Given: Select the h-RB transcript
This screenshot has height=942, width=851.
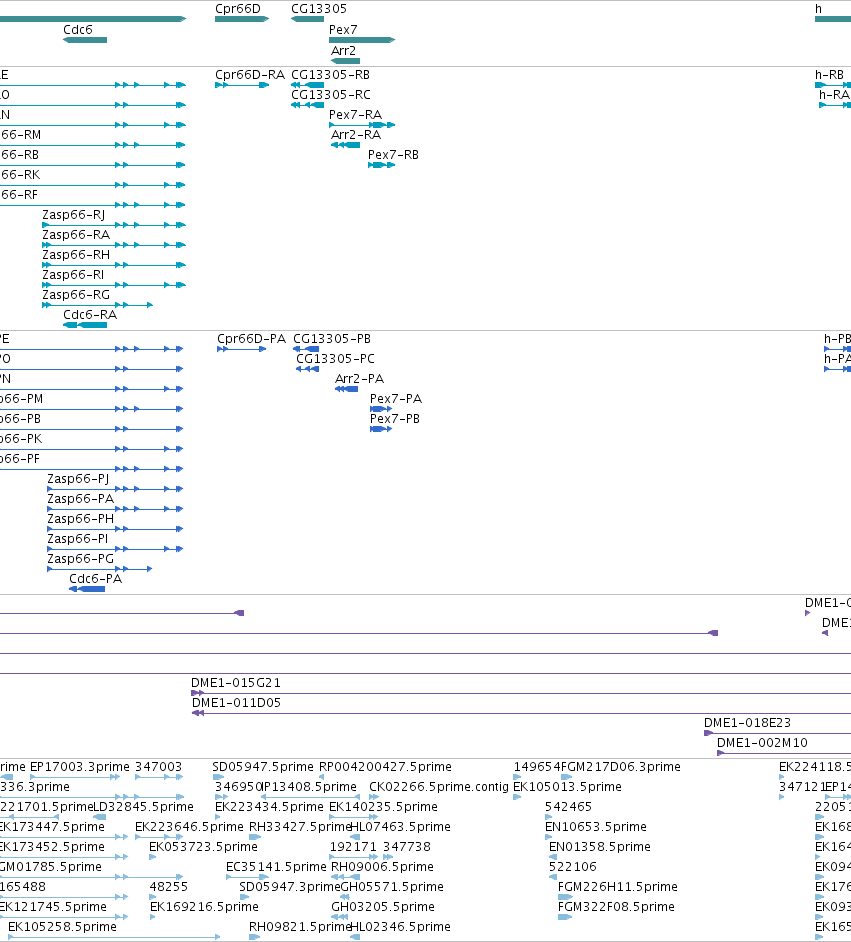Looking at the screenshot, I should [x=833, y=85].
